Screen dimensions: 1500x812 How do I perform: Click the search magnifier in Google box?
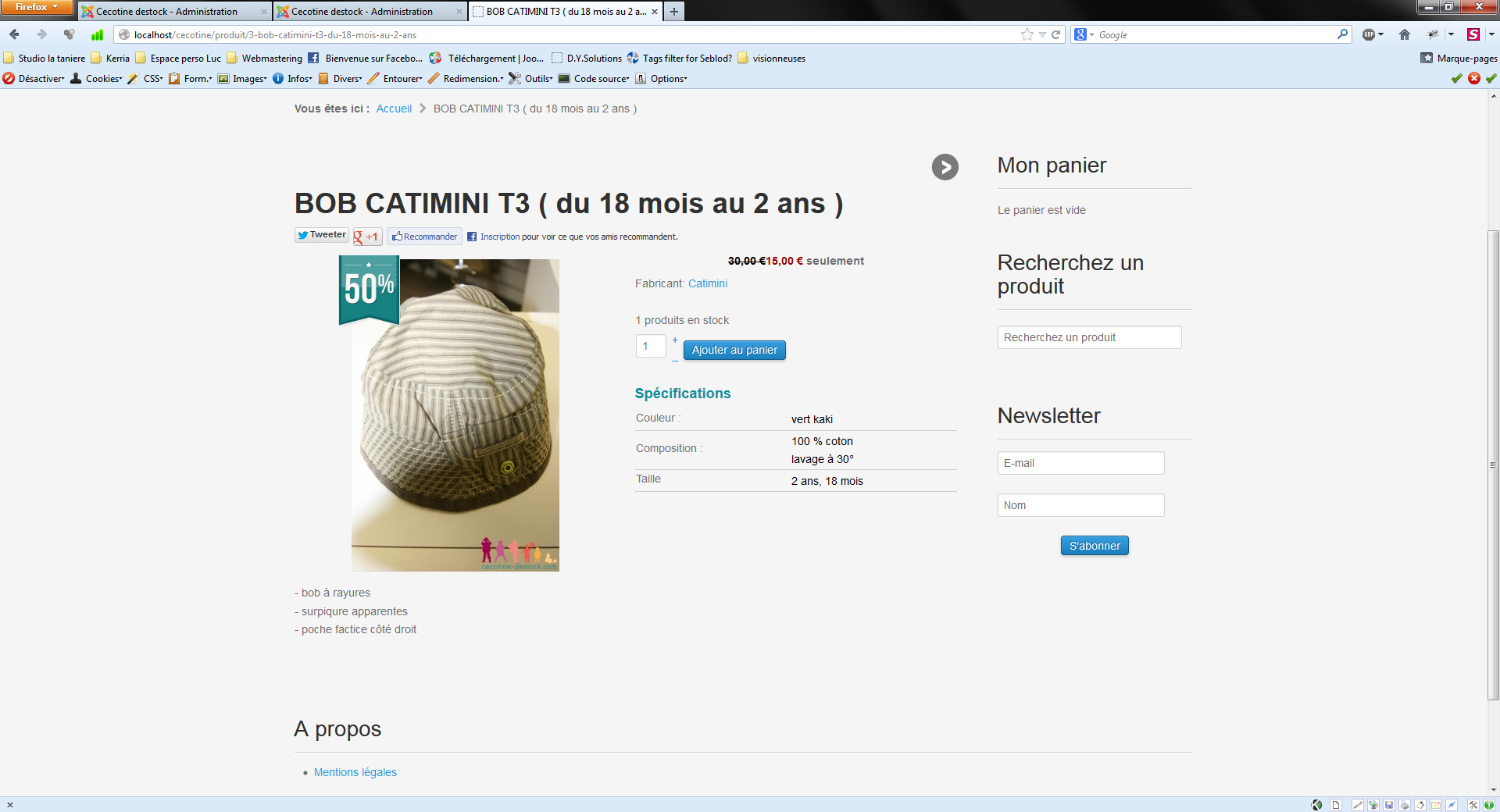pyautogui.click(x=1342, y=34)
